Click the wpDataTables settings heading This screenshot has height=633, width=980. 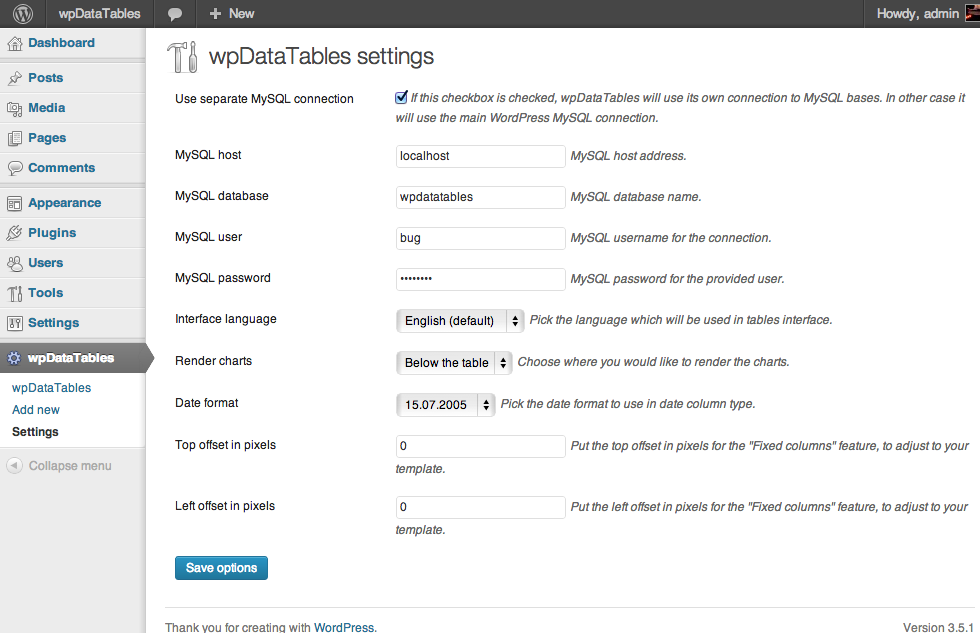[321, 56]
